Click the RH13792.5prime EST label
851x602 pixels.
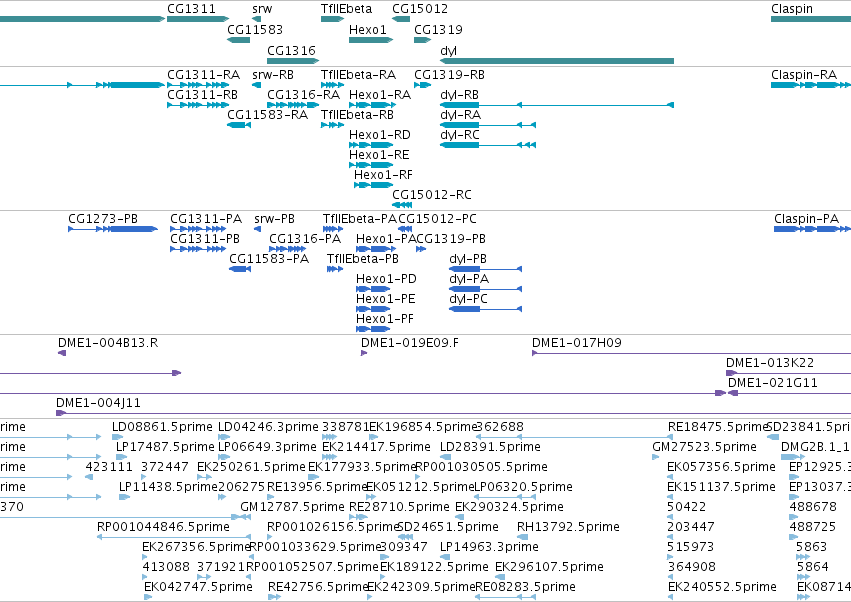[568, 527]
